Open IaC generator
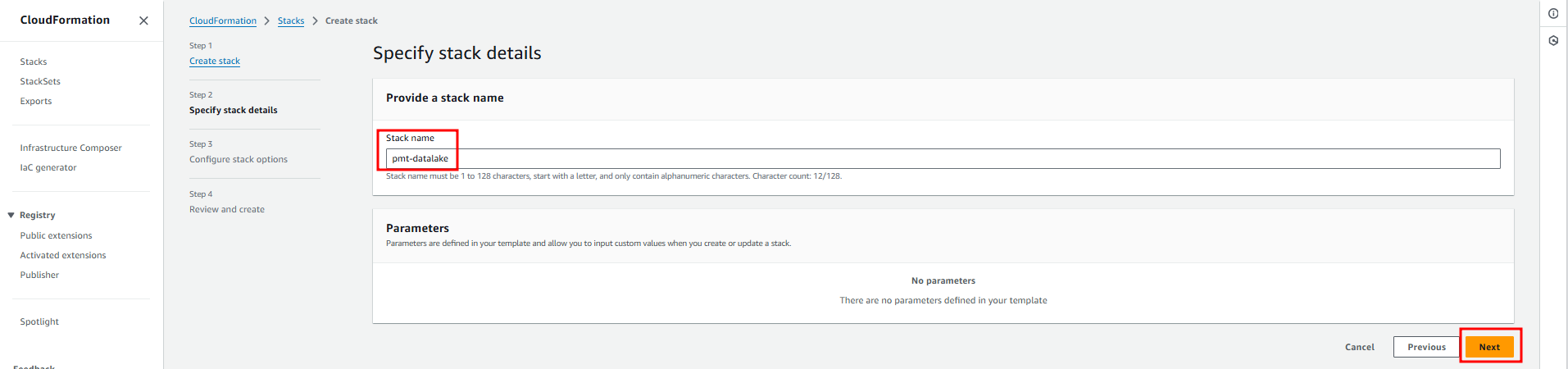This screenshot has width=1568, height=369. tap(48, 167)
